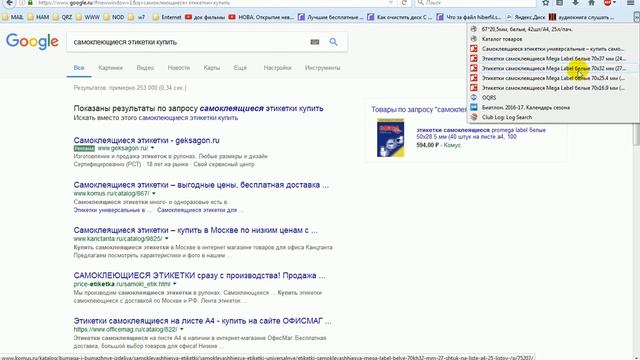Open the Firefox hamburger menu
This screenshot has height=360, width=640.
click(630, 3)
